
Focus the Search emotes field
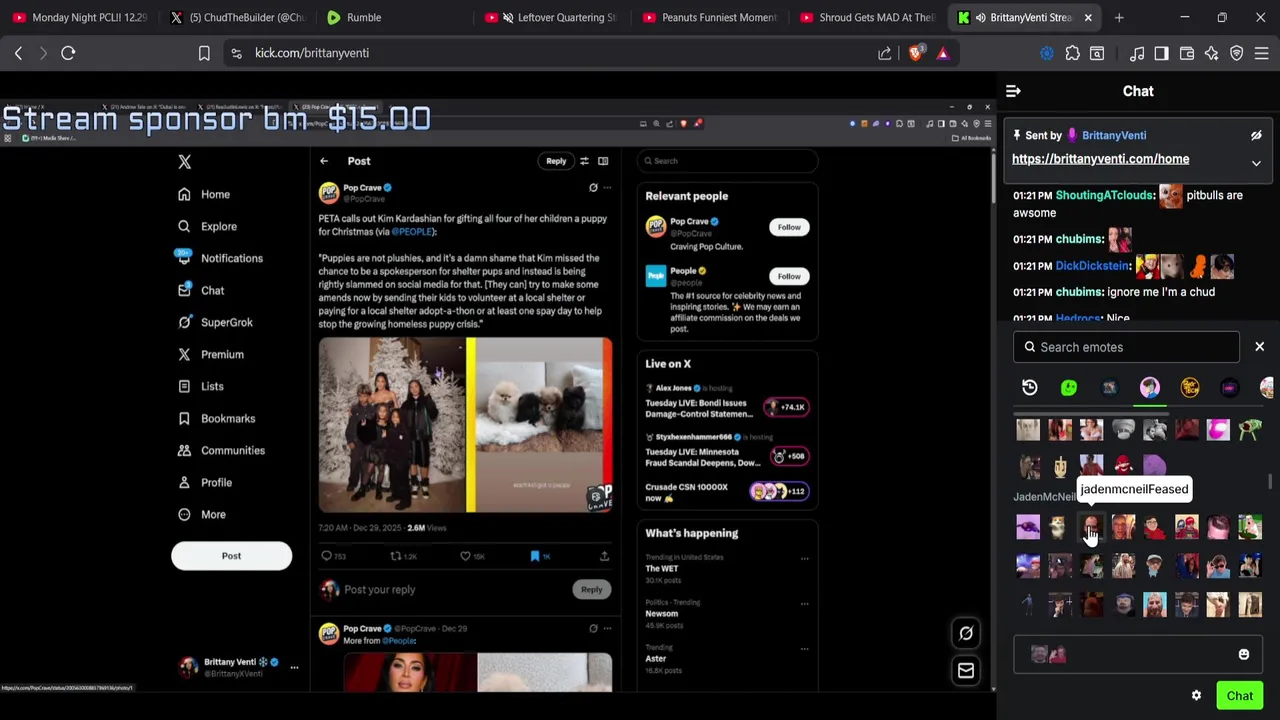point(1126,347)
